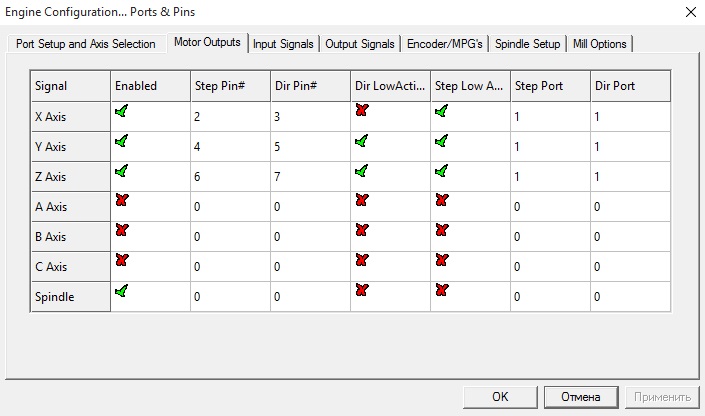Toggle Y Axis Enabled checkmark
Screen dimensions: 705x416
[122, 142]
